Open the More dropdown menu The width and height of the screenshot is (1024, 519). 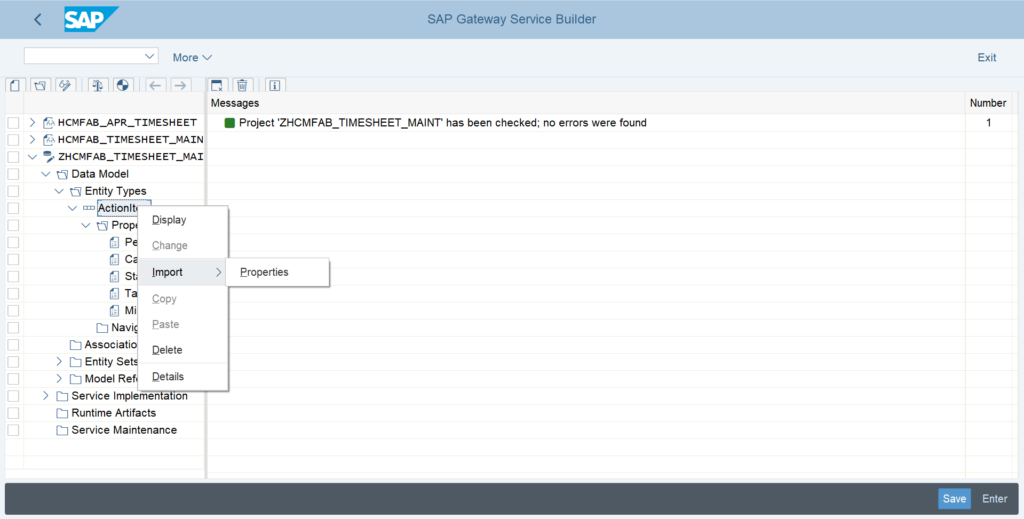click(192, 57)
